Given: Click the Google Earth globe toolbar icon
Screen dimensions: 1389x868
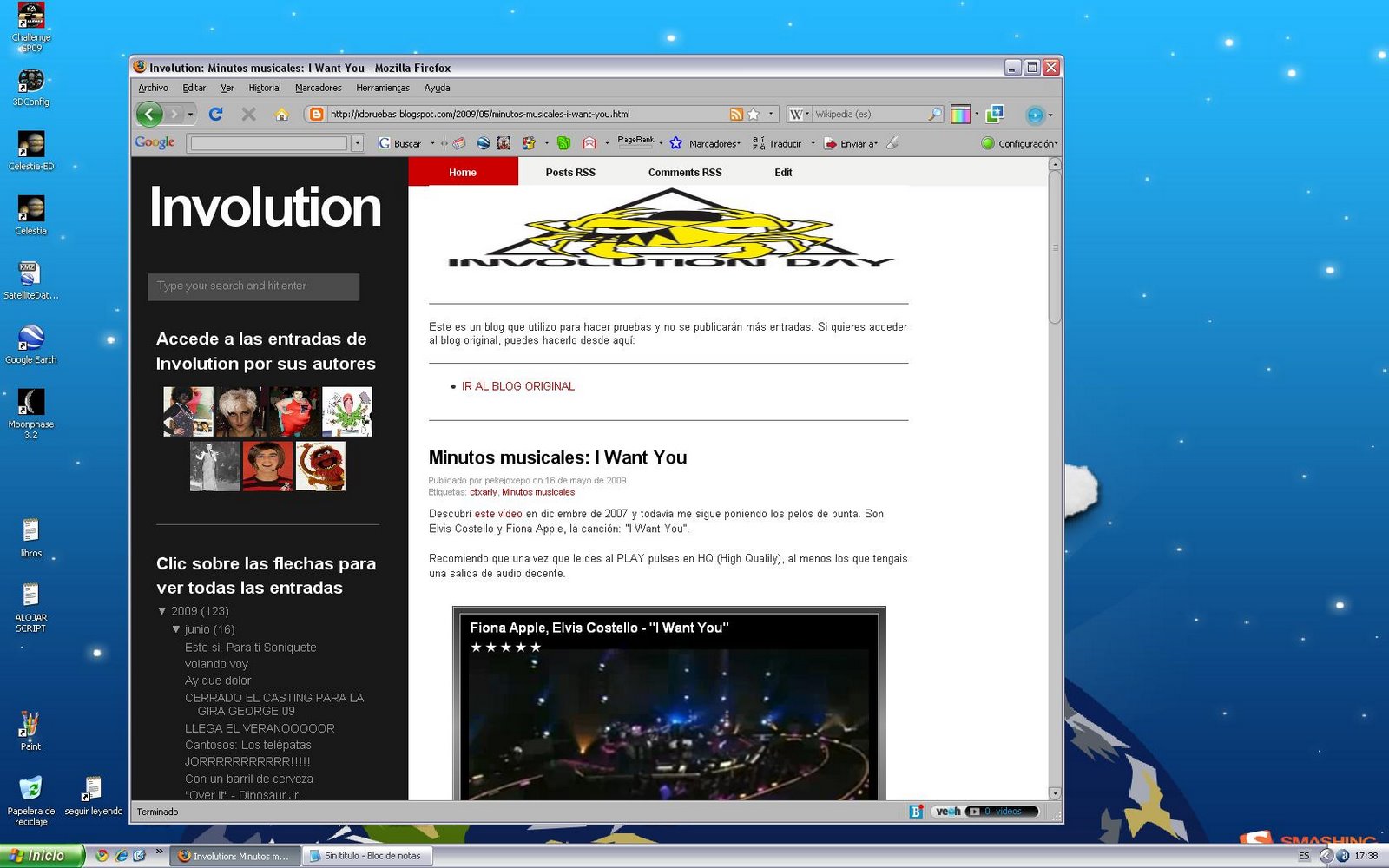Looking at the screenshot, I should point(483,143).
